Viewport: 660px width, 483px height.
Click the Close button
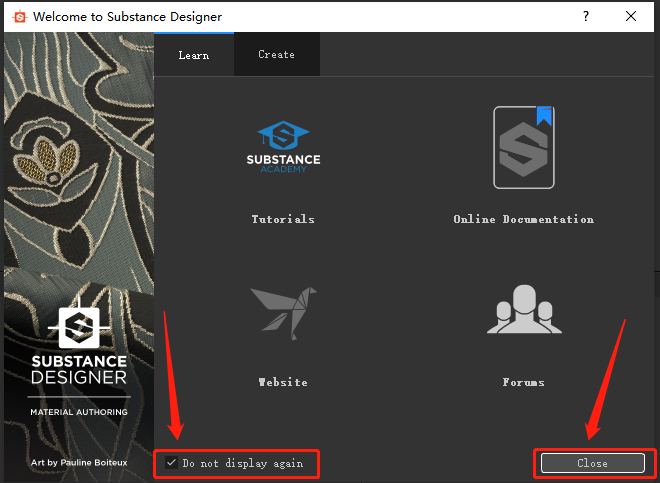(x=593, y=463)
